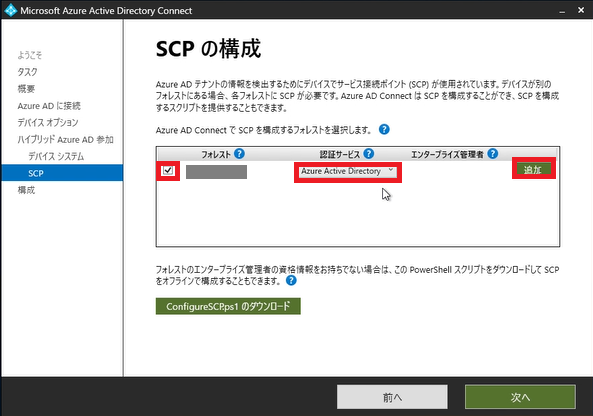This screenshot has height=416, width=593.
Task: Select デバイス システム sub-step
Action: pos(56,156)
